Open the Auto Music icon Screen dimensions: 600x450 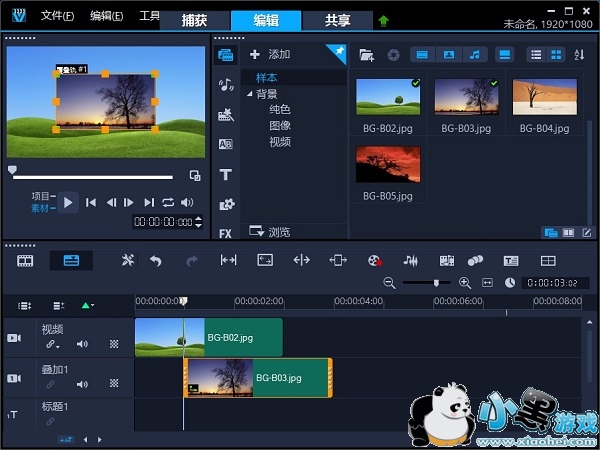click(447, 261)
